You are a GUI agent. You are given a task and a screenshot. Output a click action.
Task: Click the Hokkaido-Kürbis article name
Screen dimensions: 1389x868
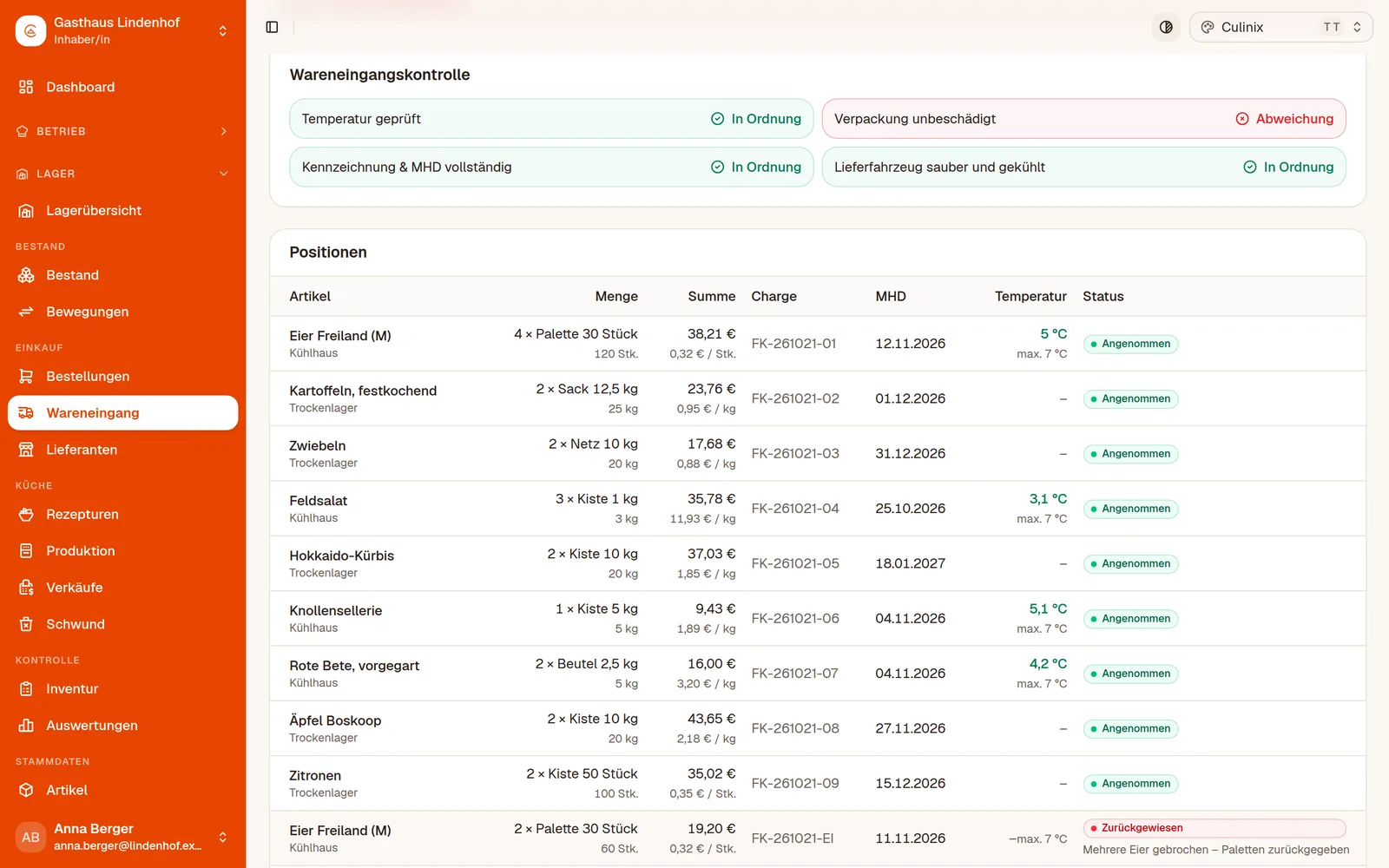pyautogui.click(x=341, y=556)
